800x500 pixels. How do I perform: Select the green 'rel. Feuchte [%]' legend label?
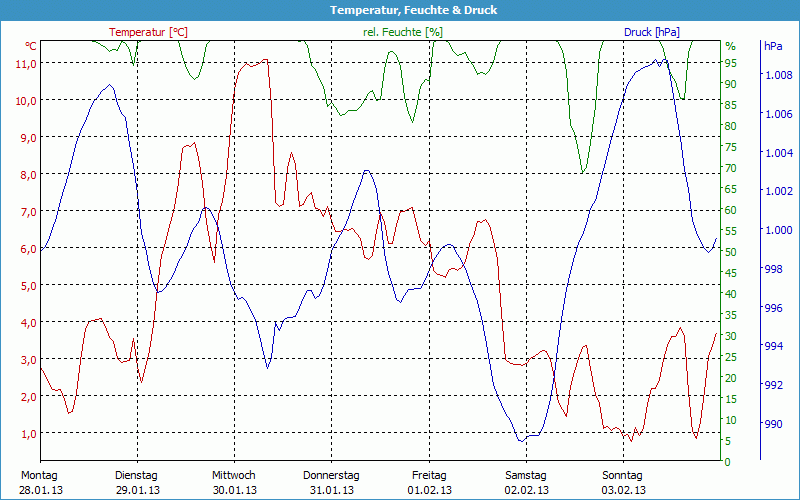(x=403, y=32)
